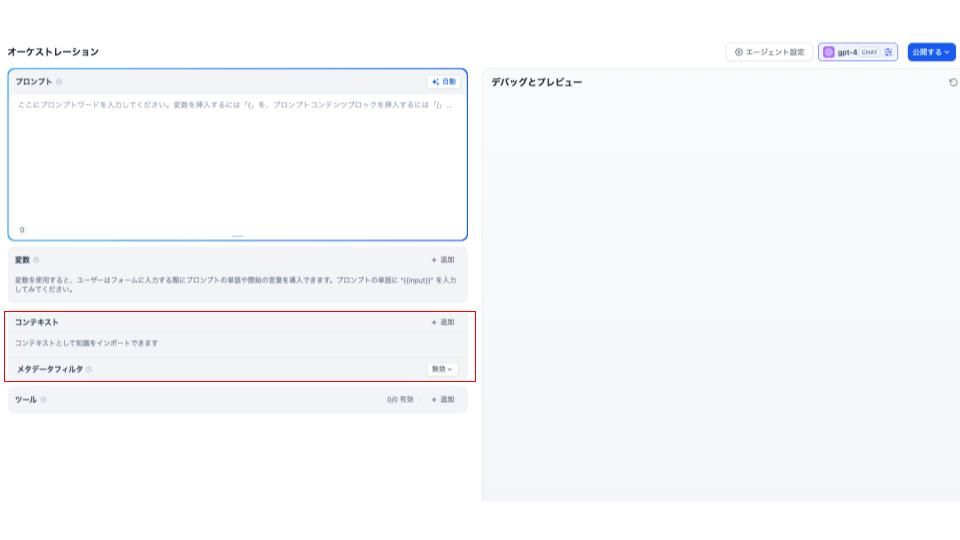Open the gpt-4 CHAT model selector
This screenshot has height=540, width=960.
click(858, 52)
